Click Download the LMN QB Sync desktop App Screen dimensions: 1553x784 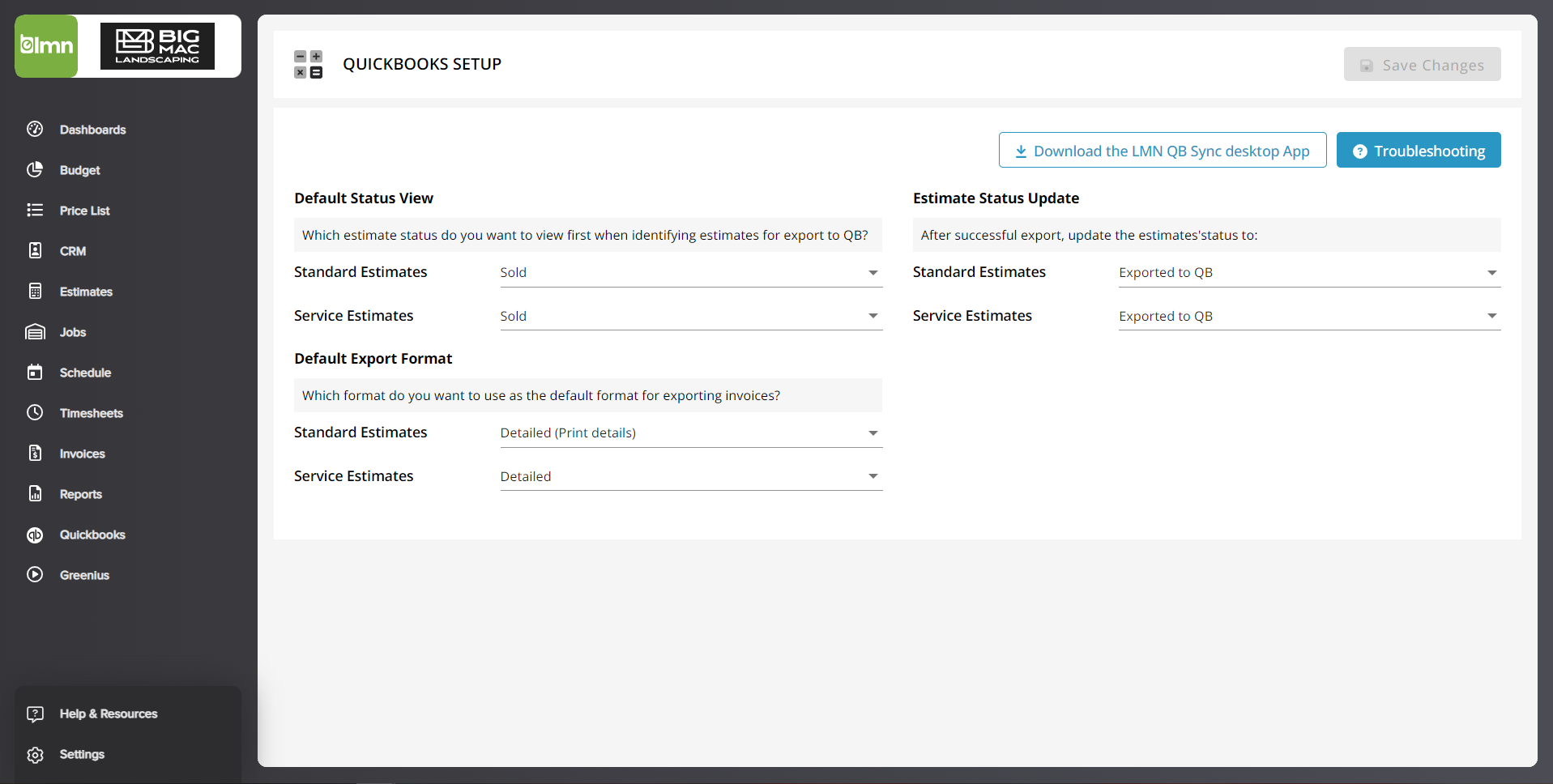[x=1163, y=150]
